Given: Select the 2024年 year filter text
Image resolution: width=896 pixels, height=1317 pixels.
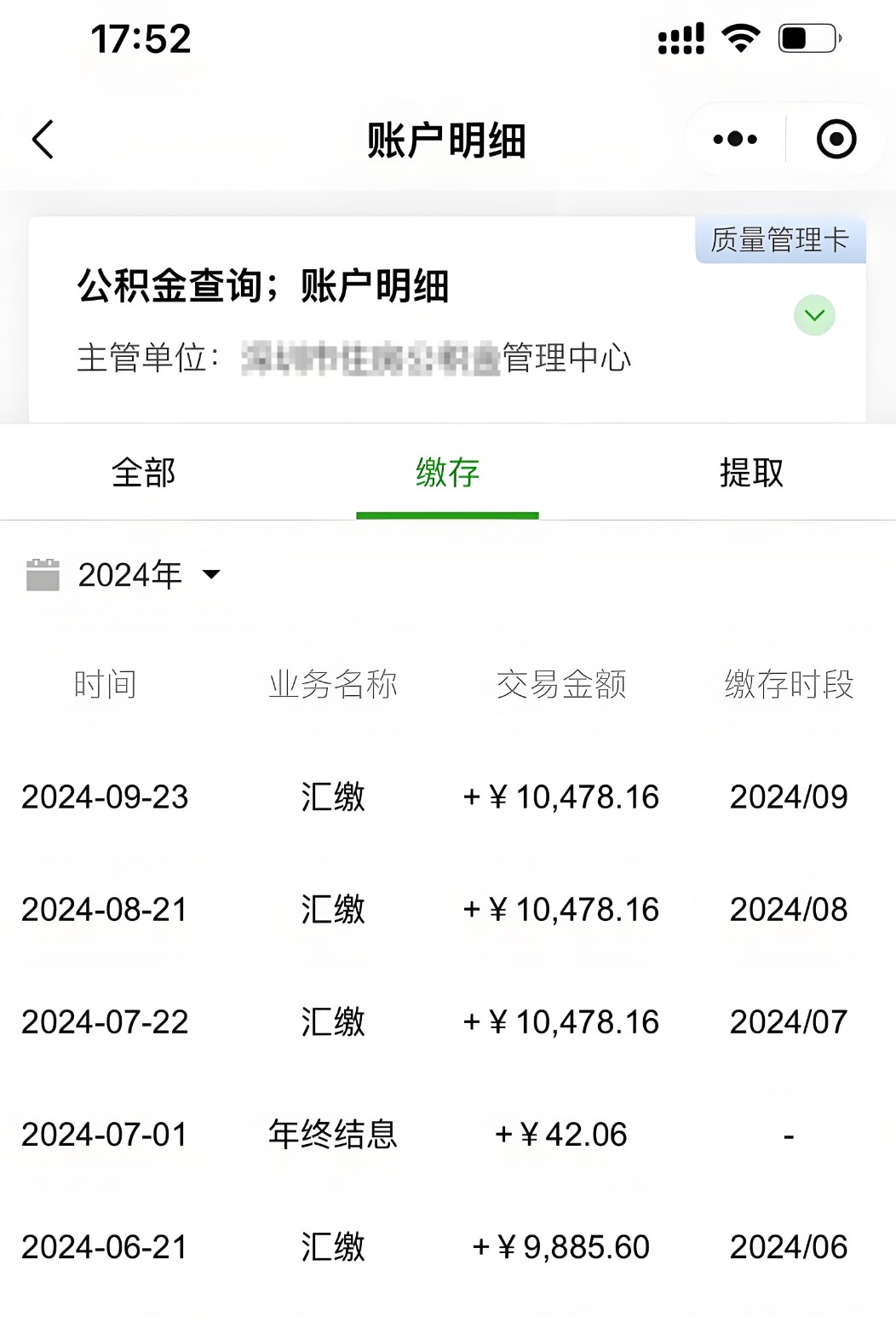Looking at the screenshot, I should pyautogui.click(x=129, y=575).
